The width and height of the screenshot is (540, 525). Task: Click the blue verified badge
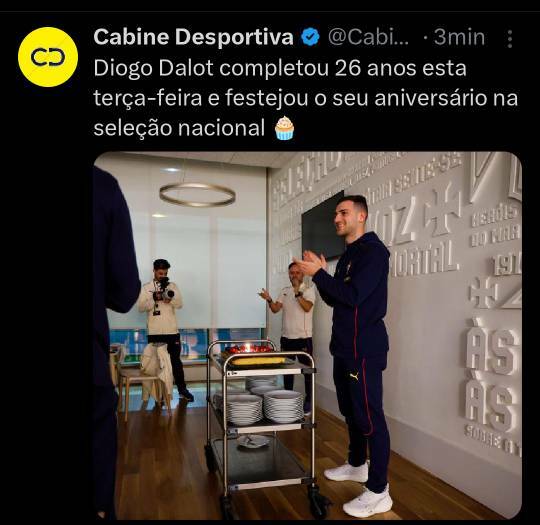click(311, 37)
